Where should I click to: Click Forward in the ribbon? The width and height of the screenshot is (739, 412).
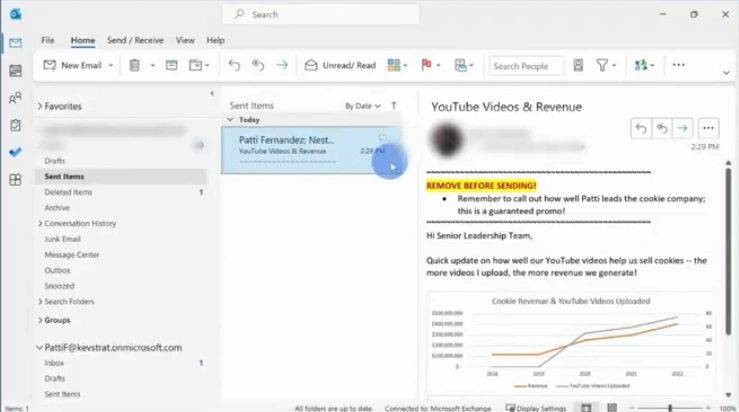[x=282, y=65]
